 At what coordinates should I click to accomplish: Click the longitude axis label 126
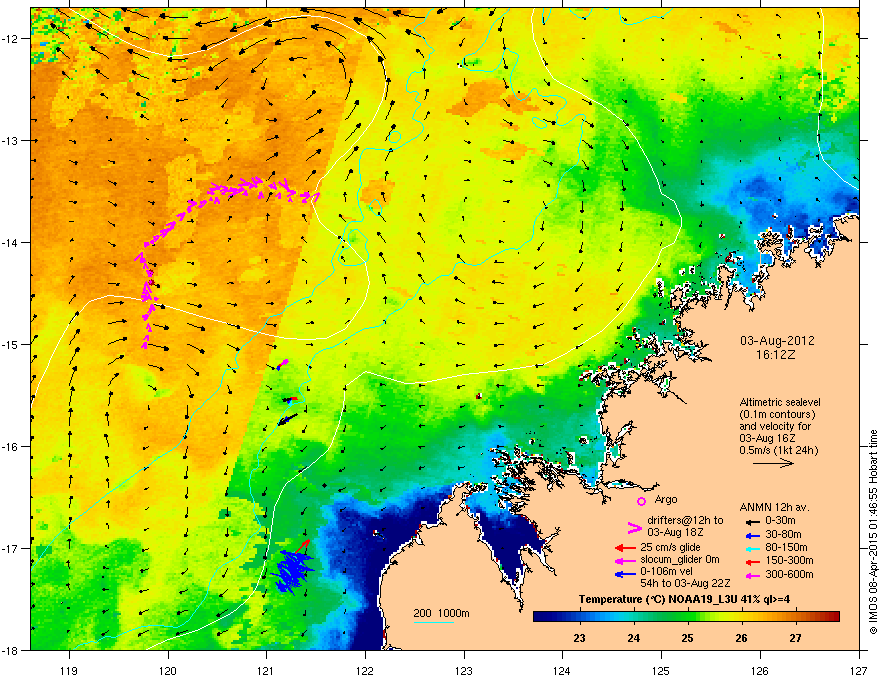760,670
